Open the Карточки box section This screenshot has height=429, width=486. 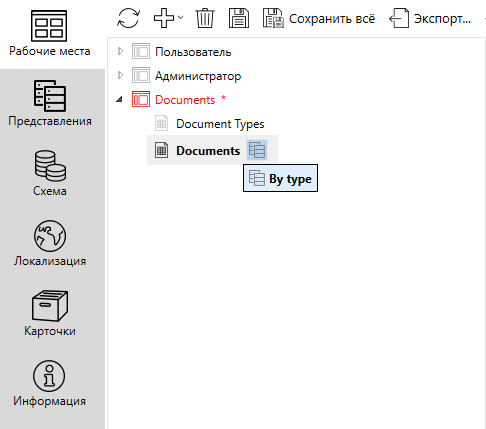pyautogui.click(x=50, y=314)
